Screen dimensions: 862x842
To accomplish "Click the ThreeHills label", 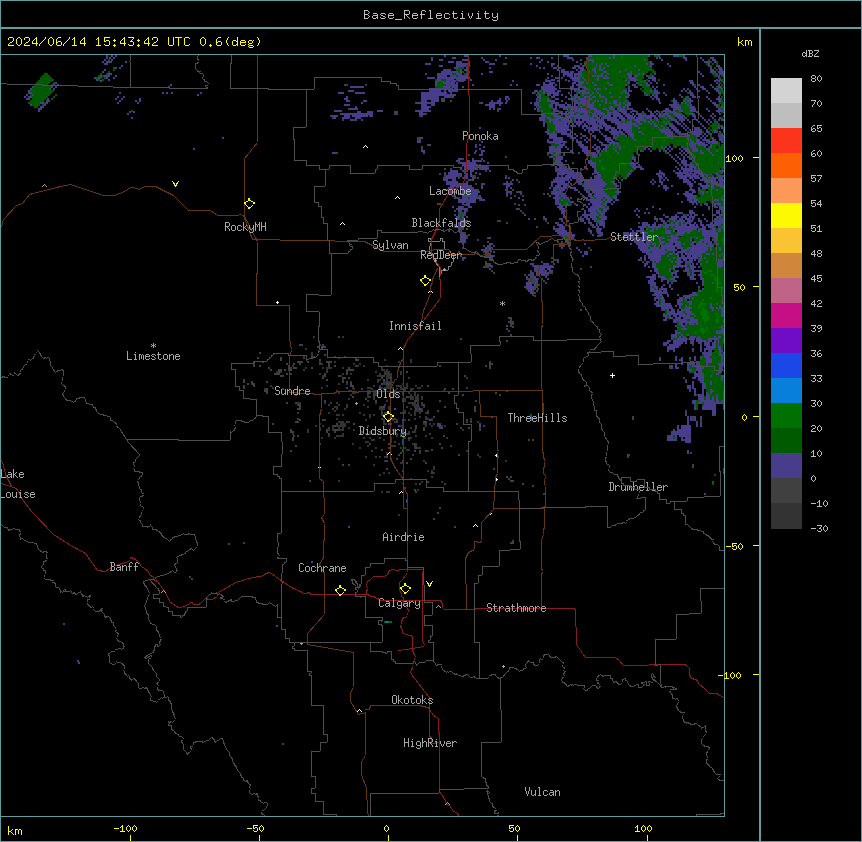I will point(537,418).
